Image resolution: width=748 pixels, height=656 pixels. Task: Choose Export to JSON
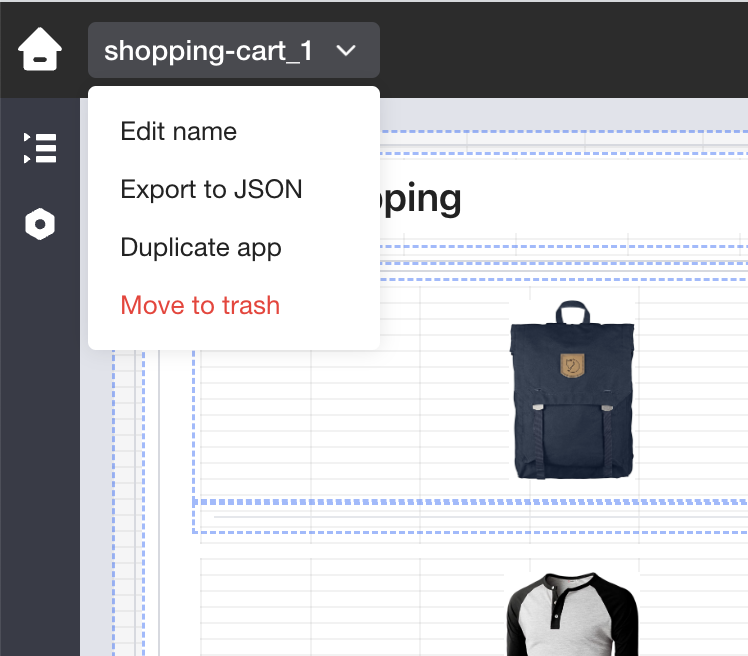(x=211, y=190)
